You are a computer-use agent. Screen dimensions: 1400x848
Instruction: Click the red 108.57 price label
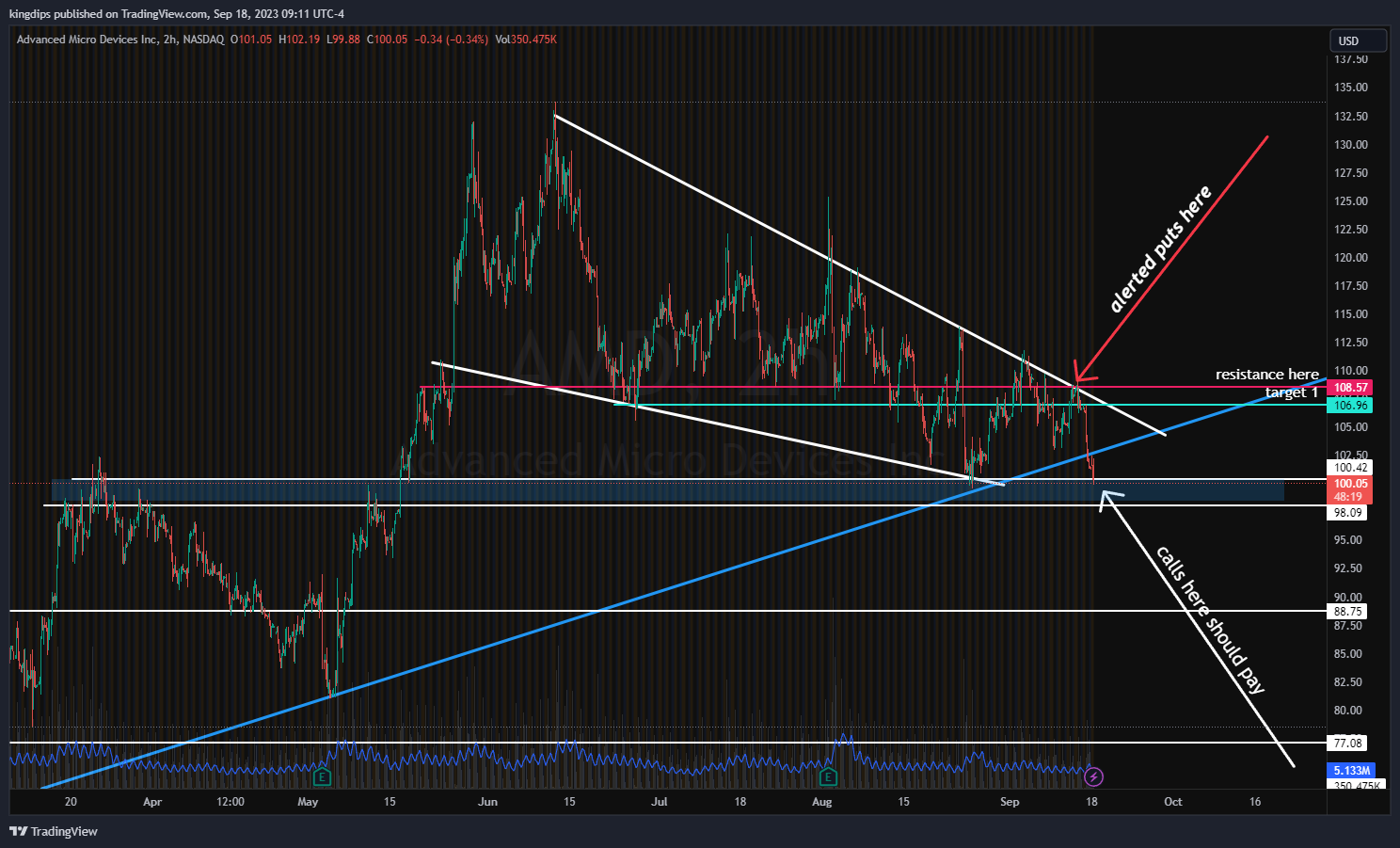(x=1350, y=388)
